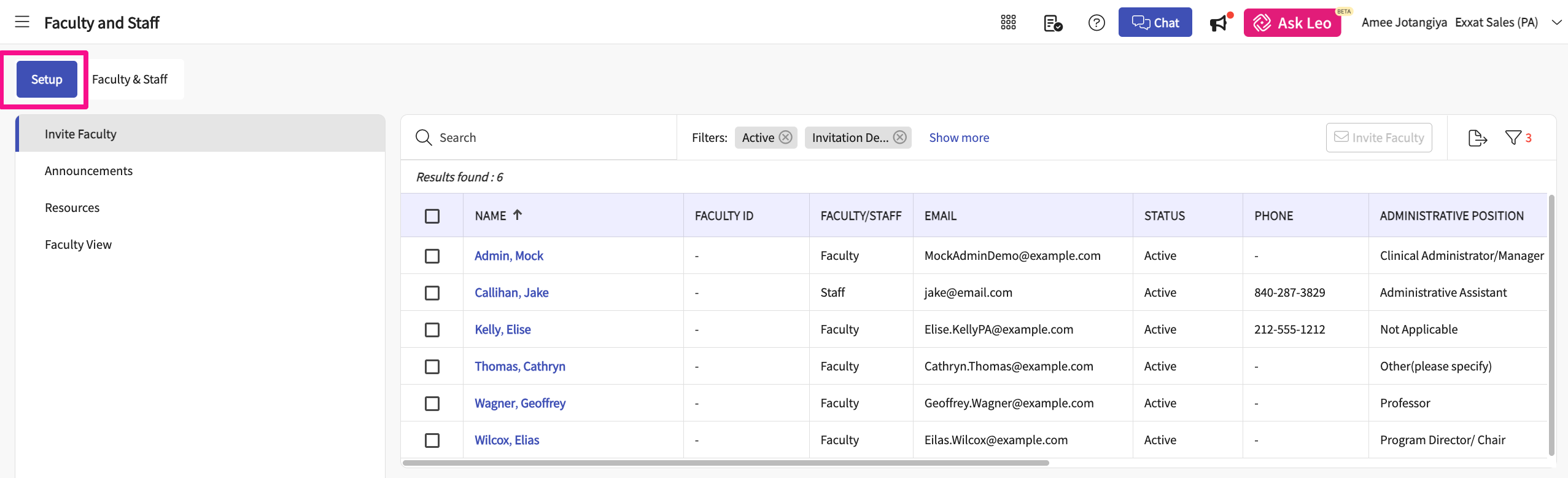Open the help question mark icon
Viewport: 1568px width, 478px height.
click(1096, 23)
